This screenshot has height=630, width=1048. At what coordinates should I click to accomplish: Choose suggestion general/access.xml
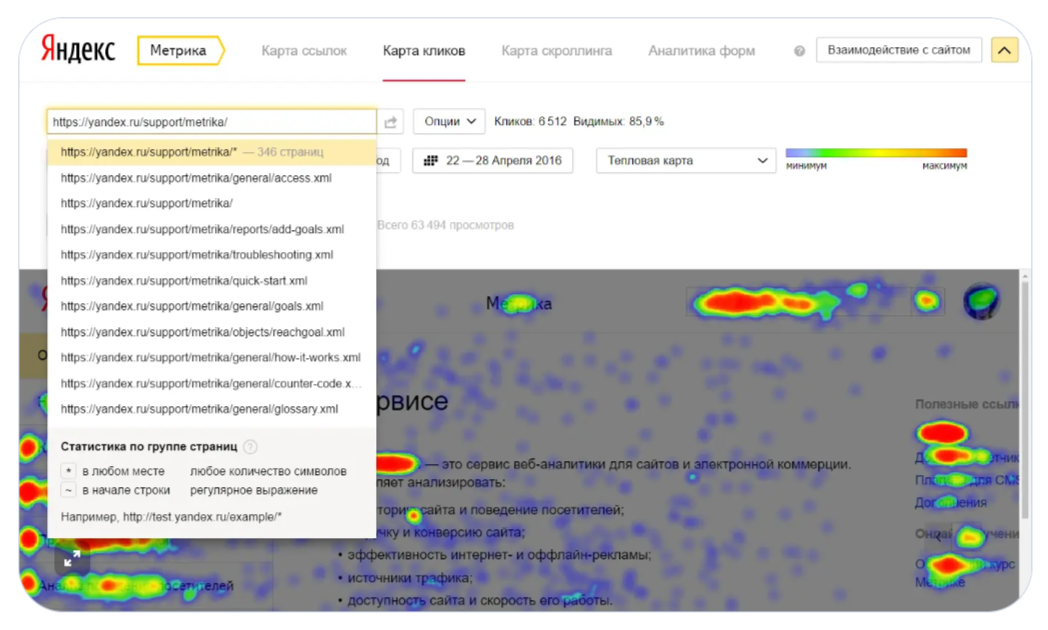tap(211, 178)
